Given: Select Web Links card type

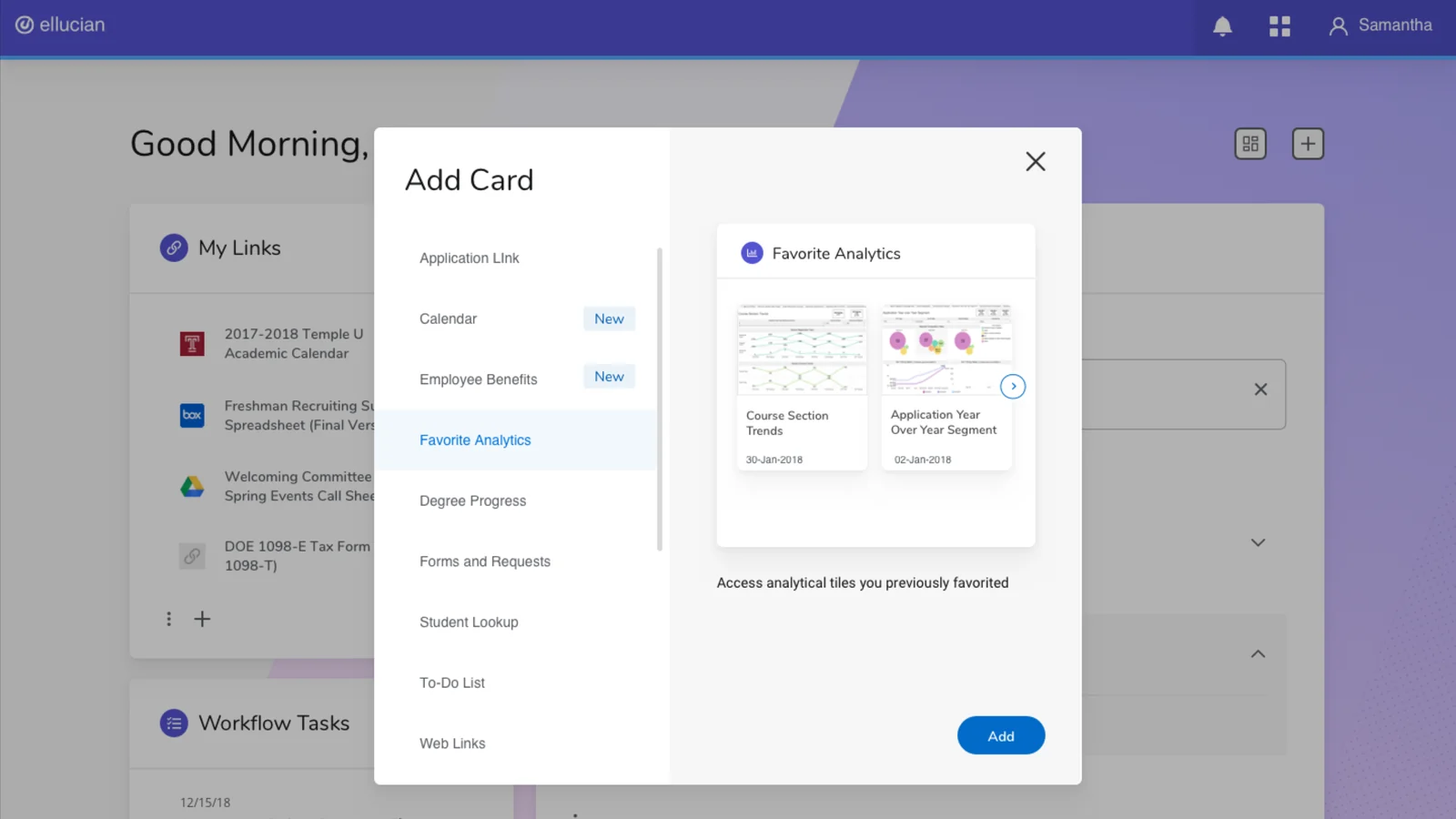Looking at the screenshot, I should [x=515, y=743].
